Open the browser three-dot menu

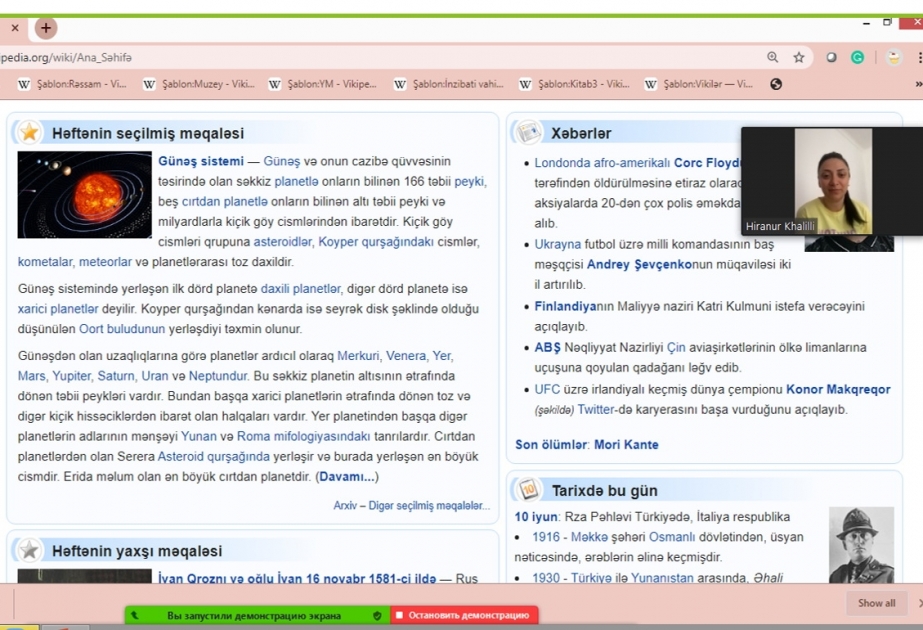pos(919,57)
